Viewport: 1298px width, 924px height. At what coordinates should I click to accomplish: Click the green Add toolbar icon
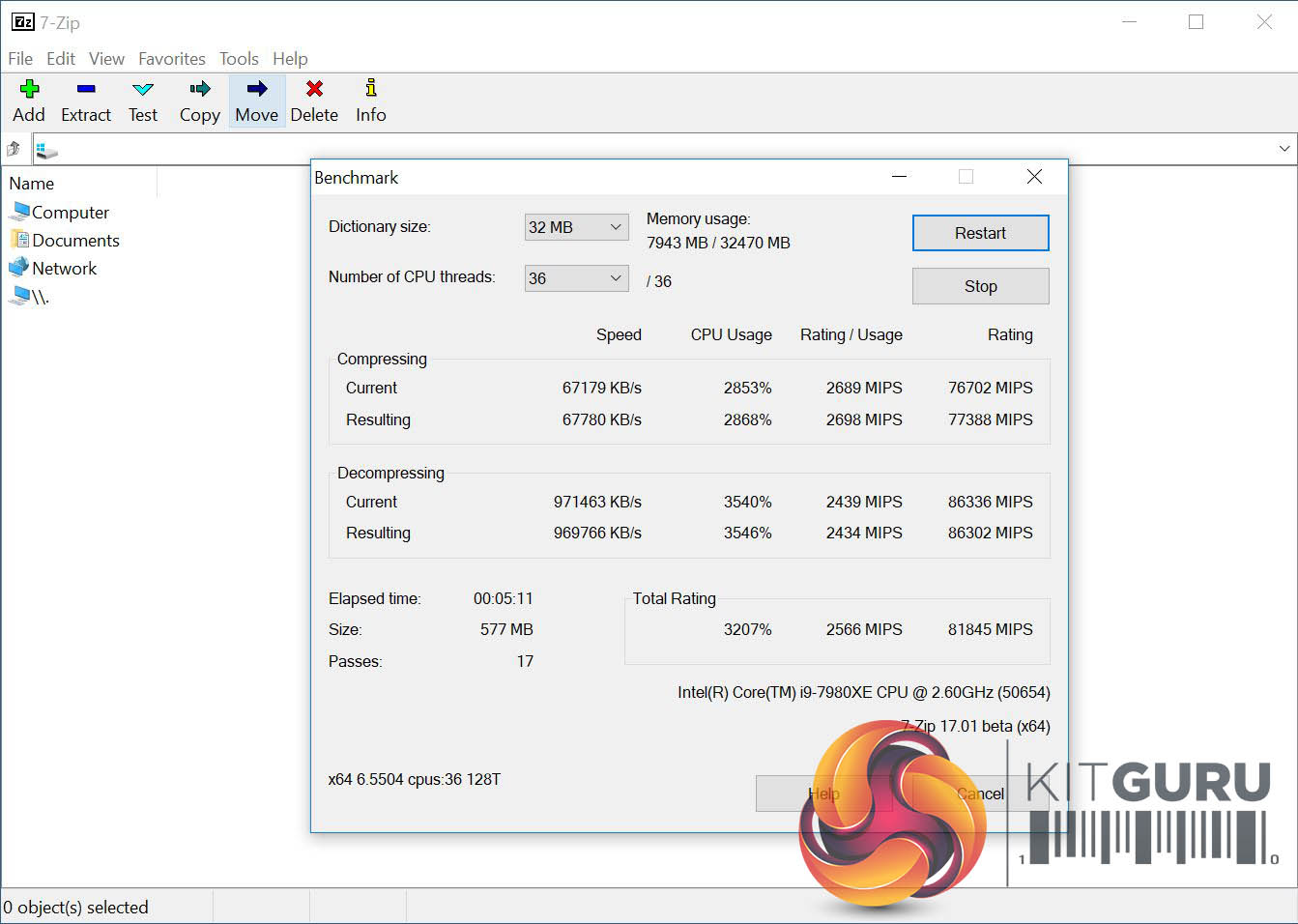29,90
